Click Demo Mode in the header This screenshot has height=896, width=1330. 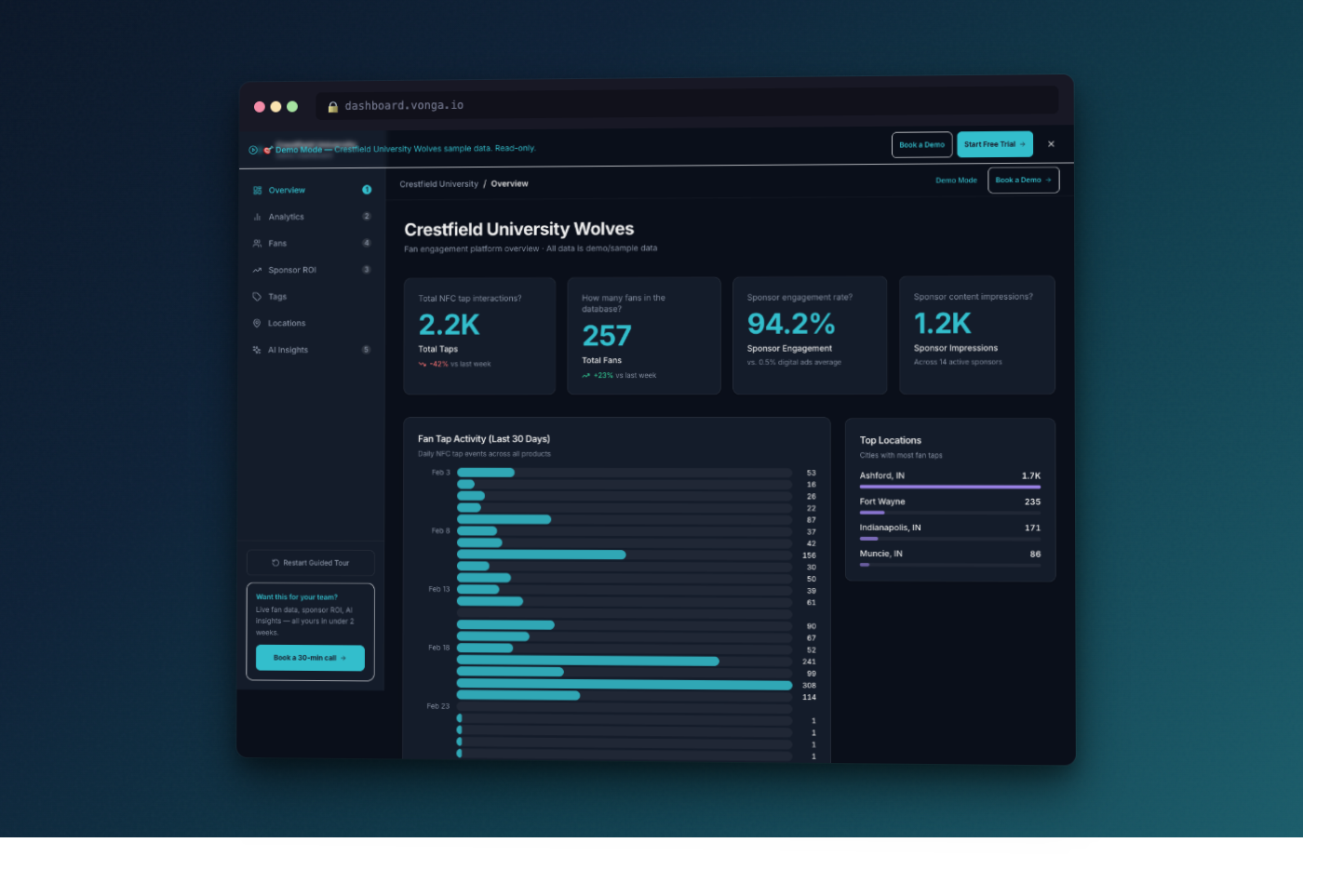(x=958, y=180)
